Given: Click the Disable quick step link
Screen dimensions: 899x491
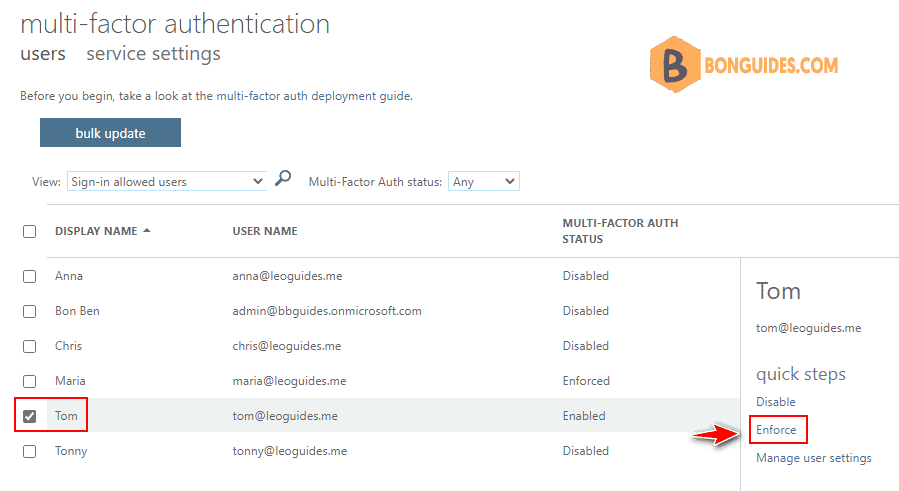Looking at the screenshot, I should 776,402.
